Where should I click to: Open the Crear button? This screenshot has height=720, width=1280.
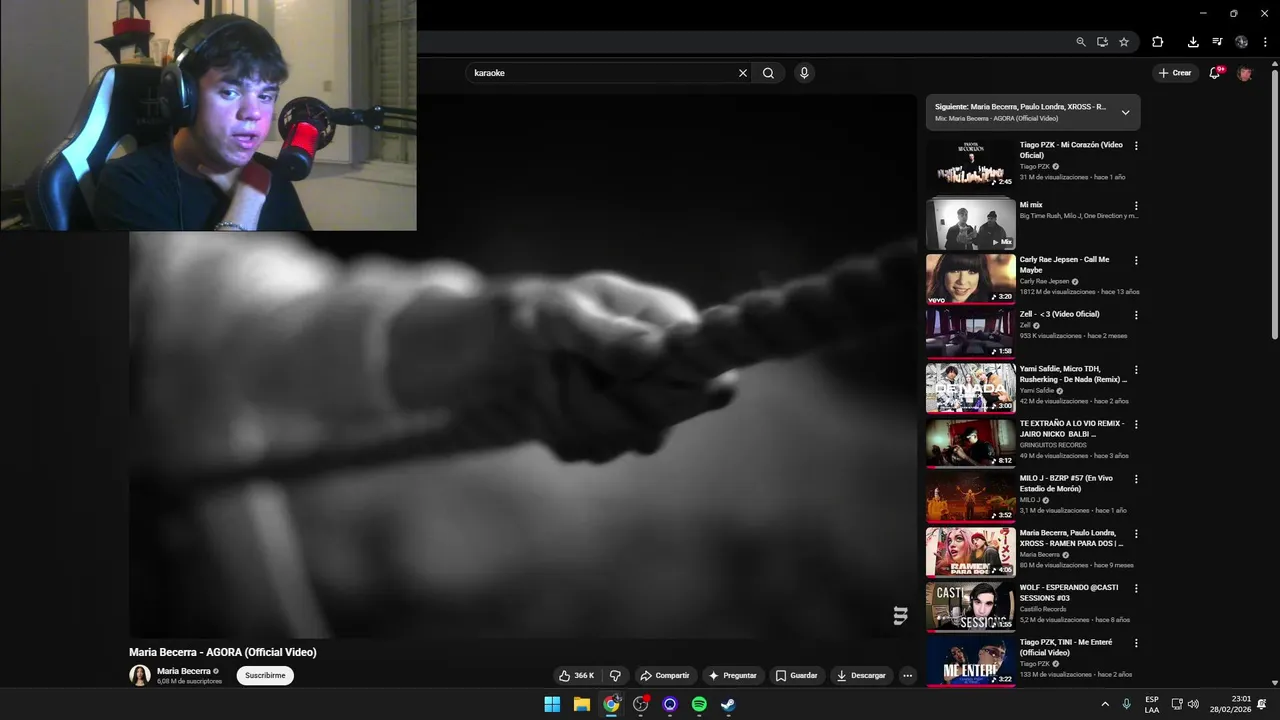point(1175,73)
